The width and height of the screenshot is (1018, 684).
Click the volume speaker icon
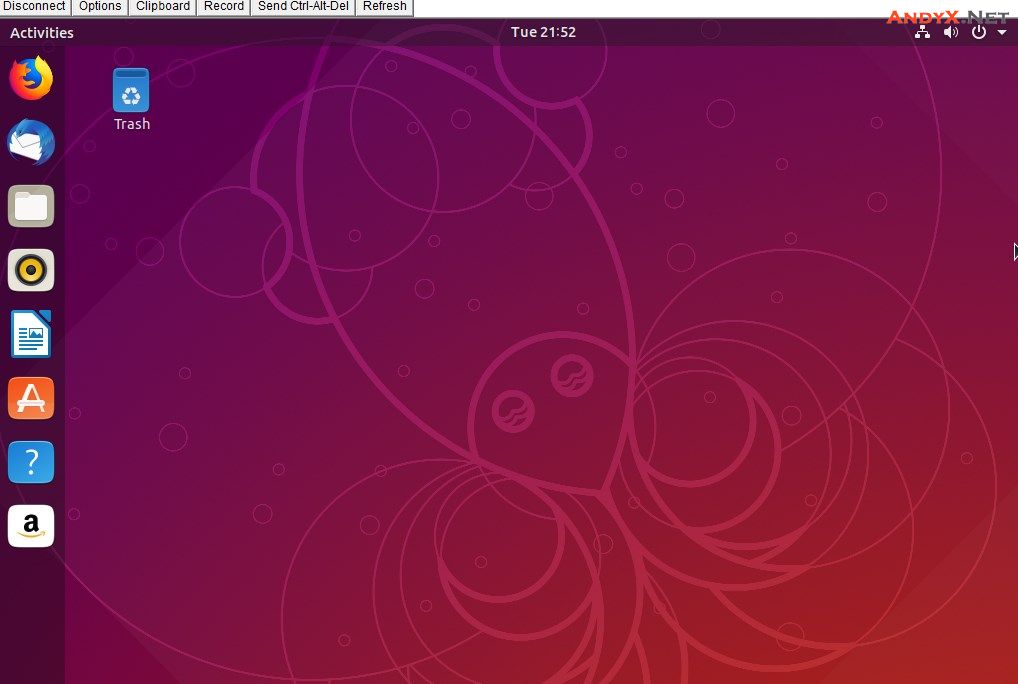(951, 32)
